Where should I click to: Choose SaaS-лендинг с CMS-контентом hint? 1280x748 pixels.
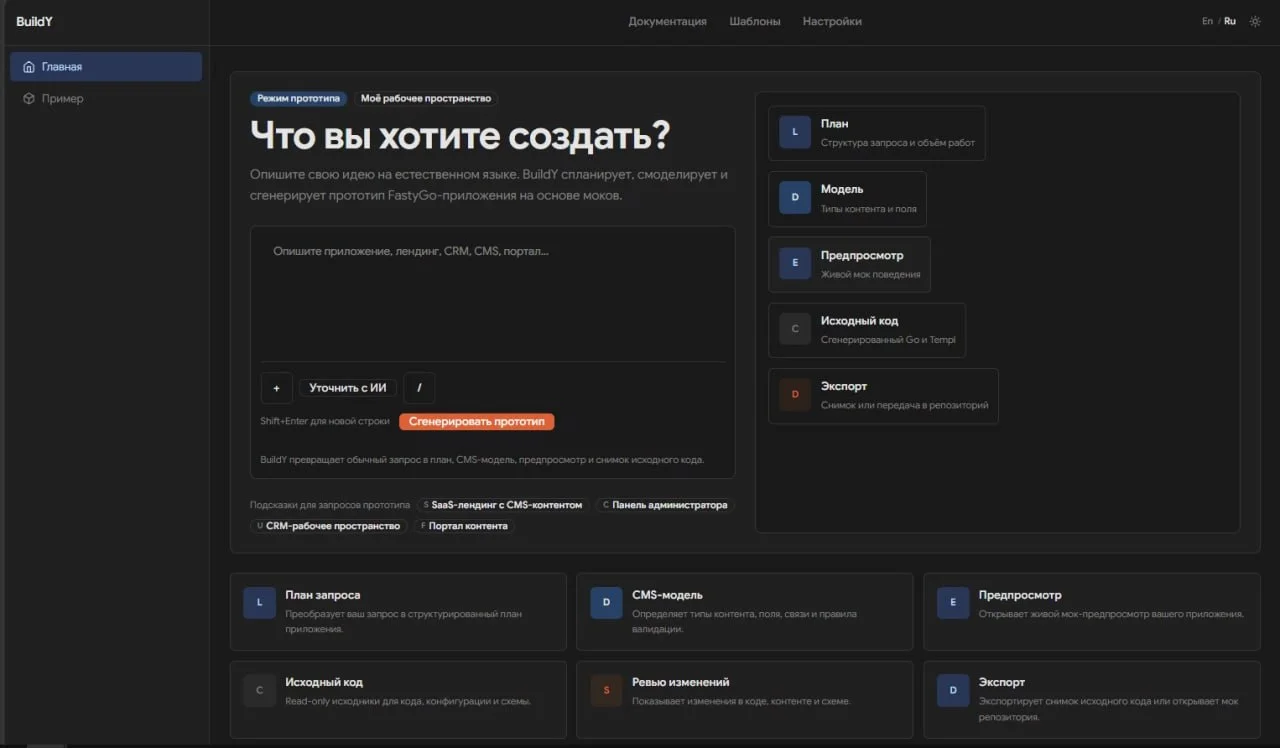tap(502, 505)
